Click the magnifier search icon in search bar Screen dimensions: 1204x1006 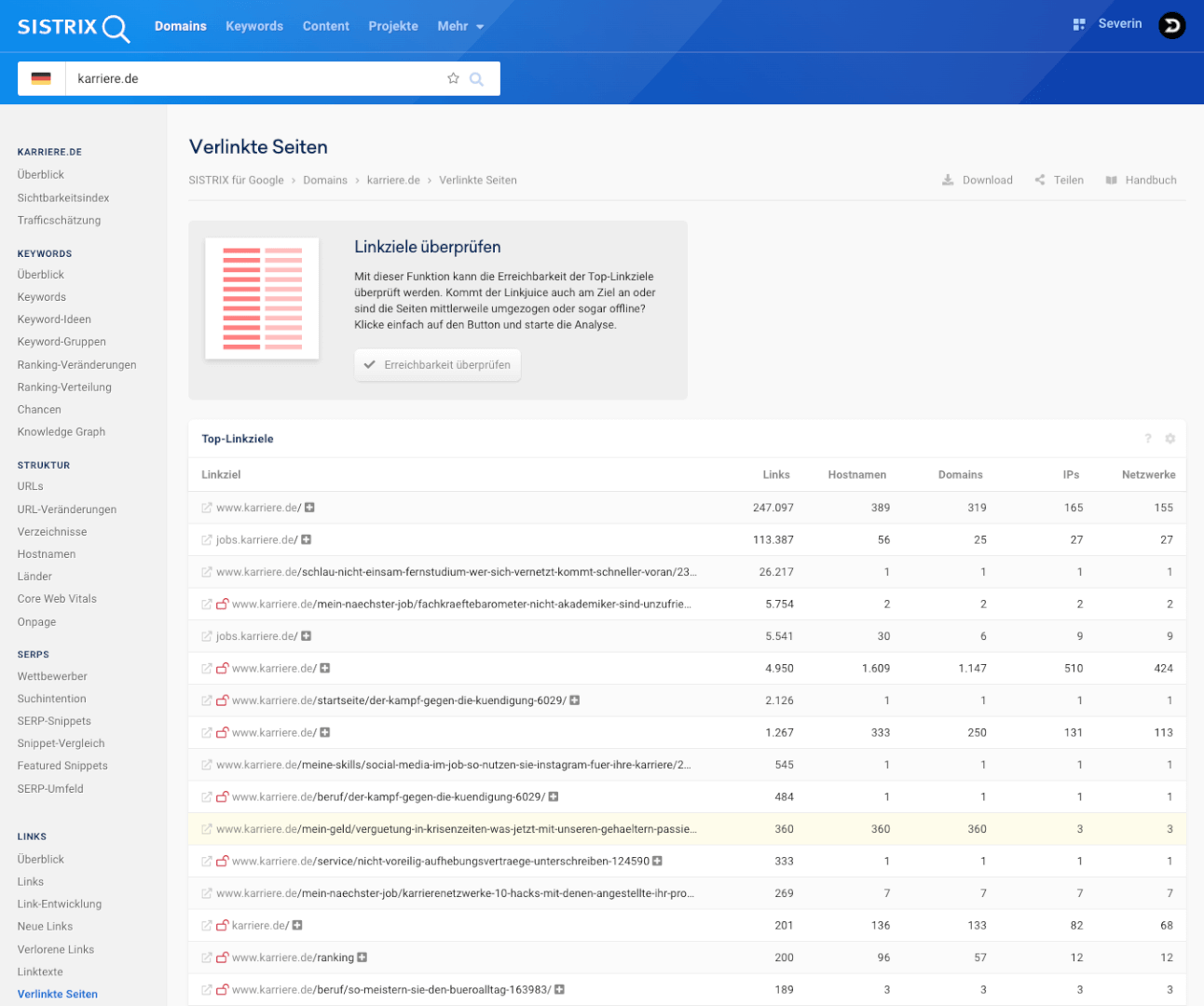coord(476,79)
